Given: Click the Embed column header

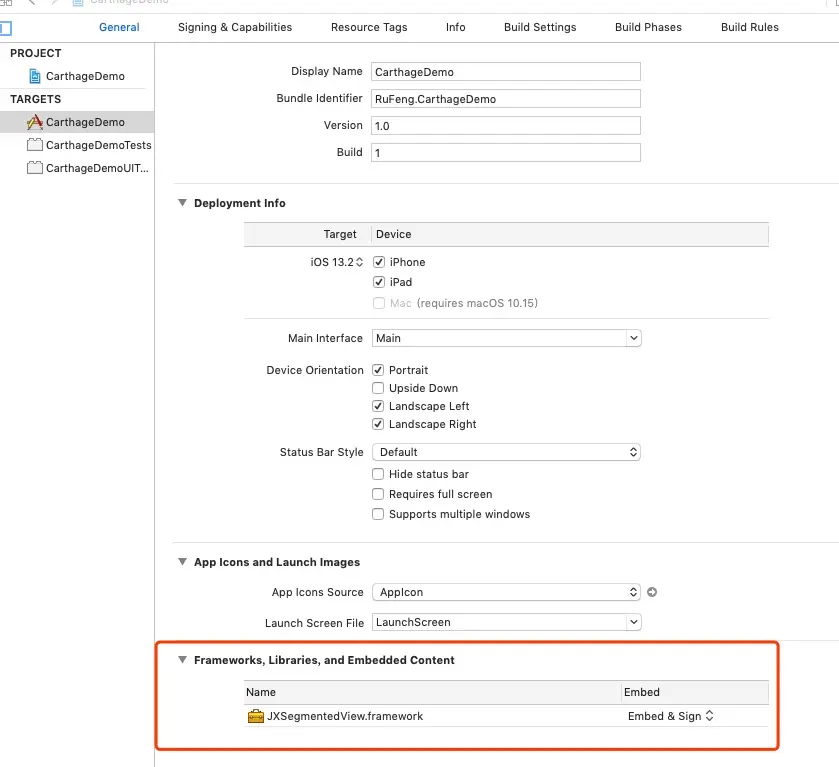Looking at the screenshot, I should coord(695,692).
